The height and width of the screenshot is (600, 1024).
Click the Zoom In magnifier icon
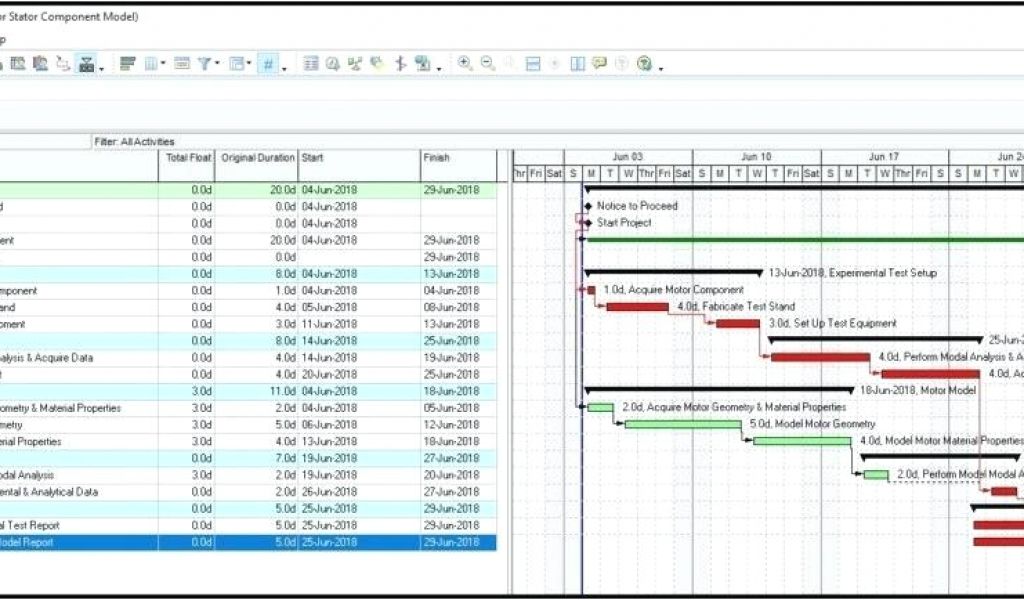click(465, 63)
